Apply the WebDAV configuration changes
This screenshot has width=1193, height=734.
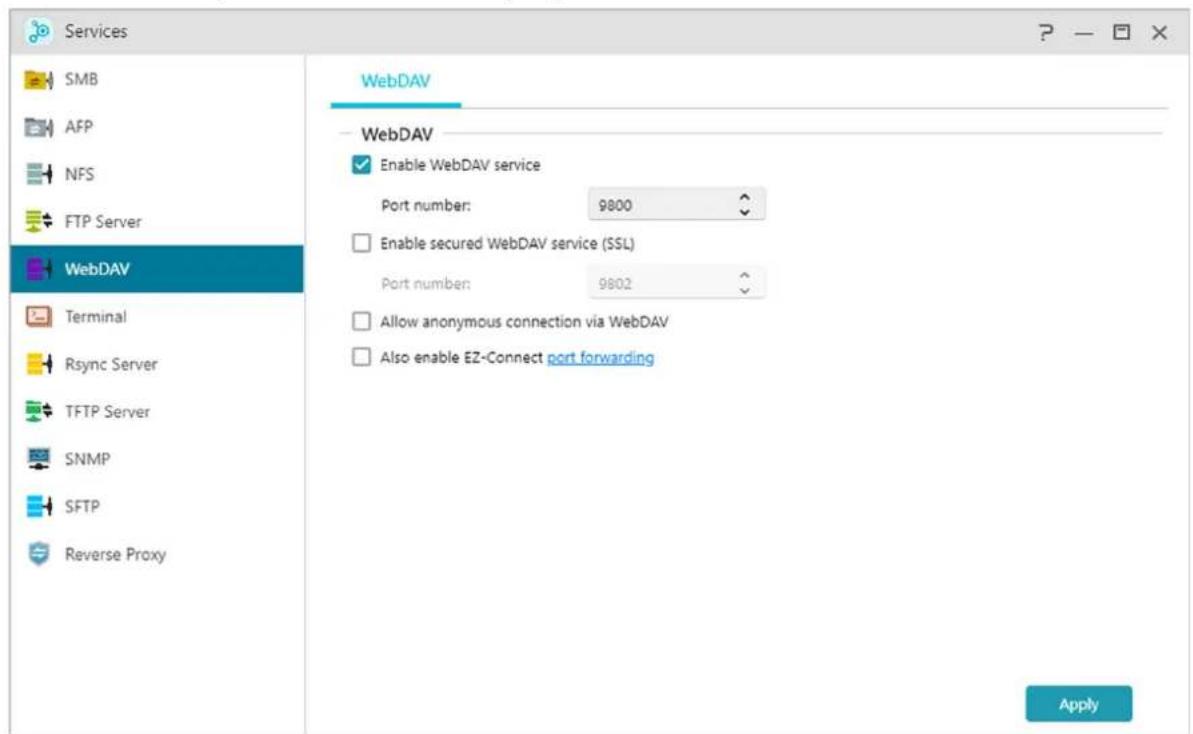[1081, 703]
